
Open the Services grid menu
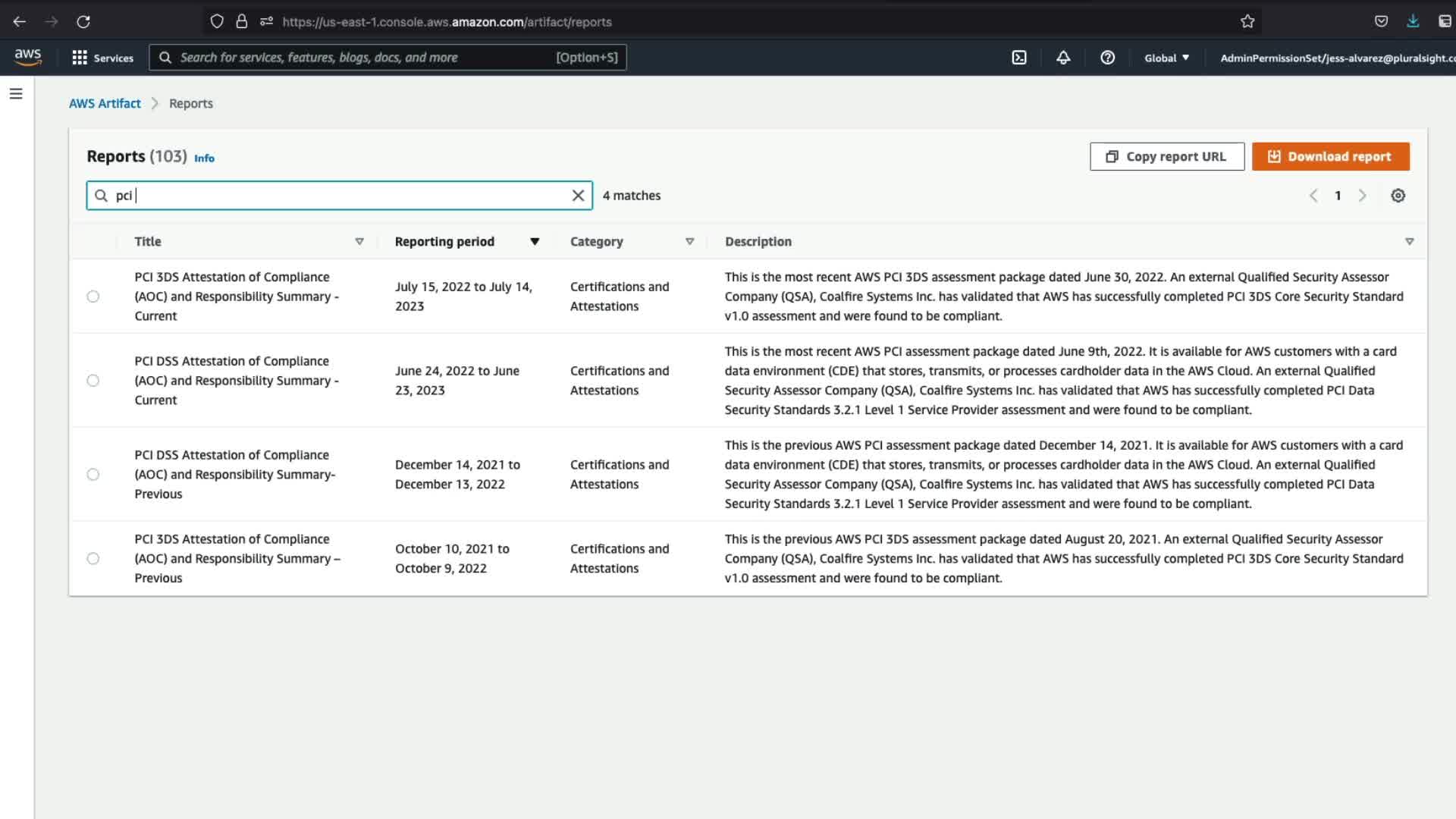point(102,58)
